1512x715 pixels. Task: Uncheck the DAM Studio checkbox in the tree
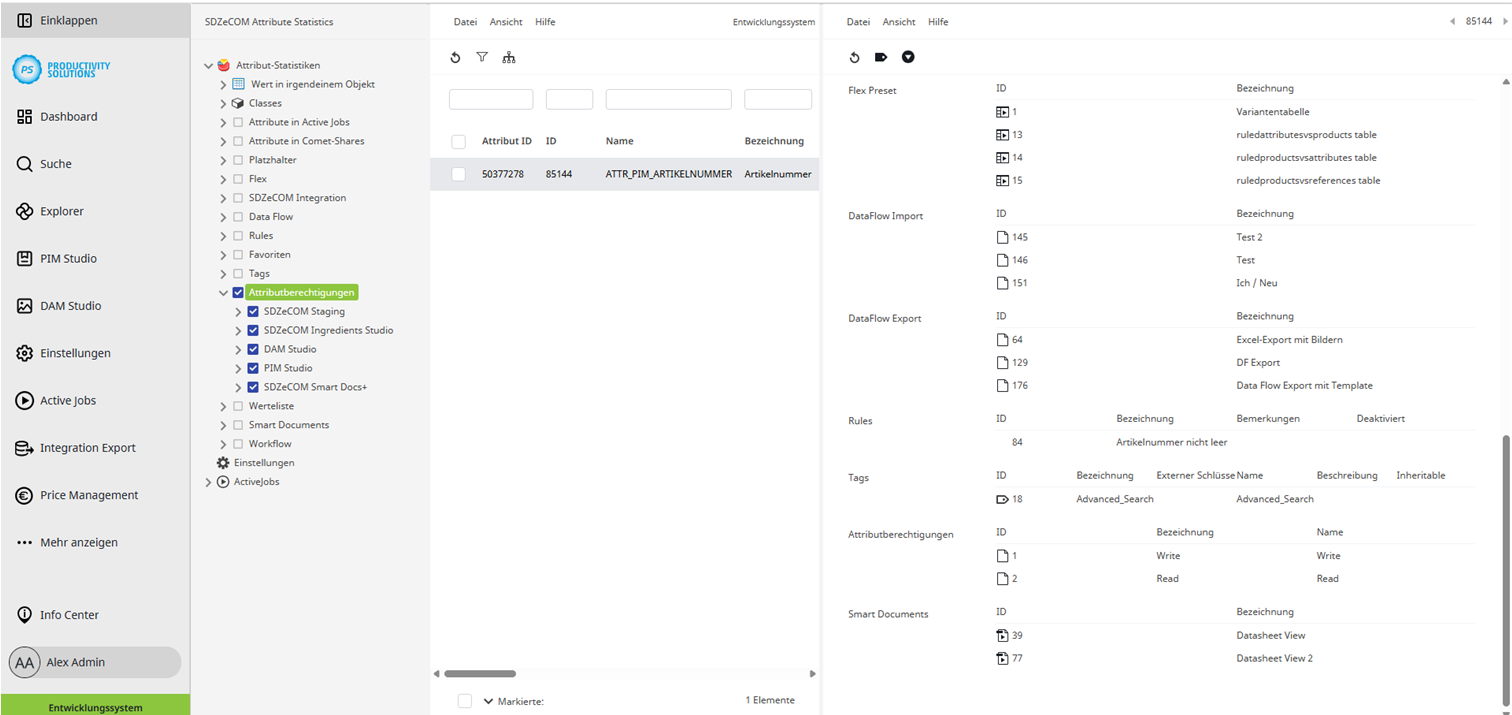253,349
